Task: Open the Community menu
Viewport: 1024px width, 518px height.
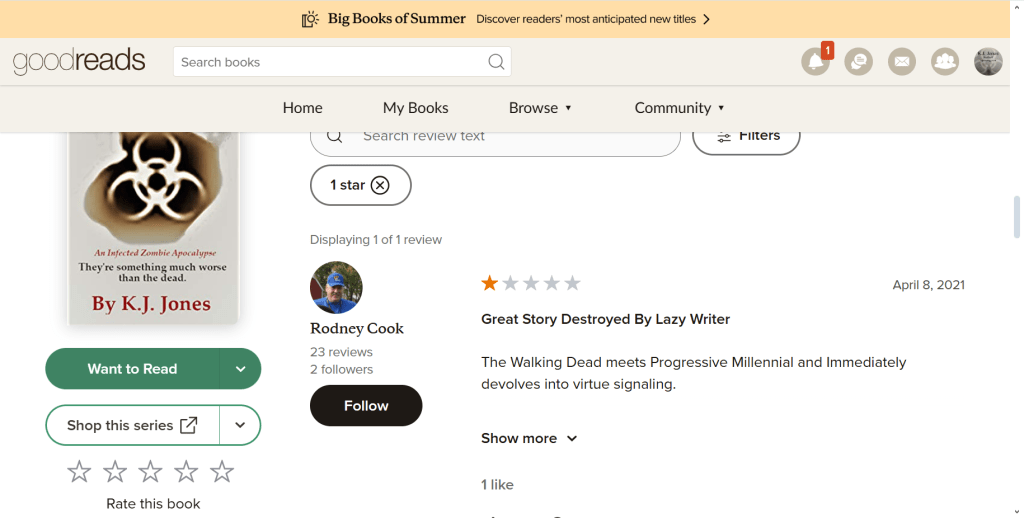Action: tap(679, 108)
